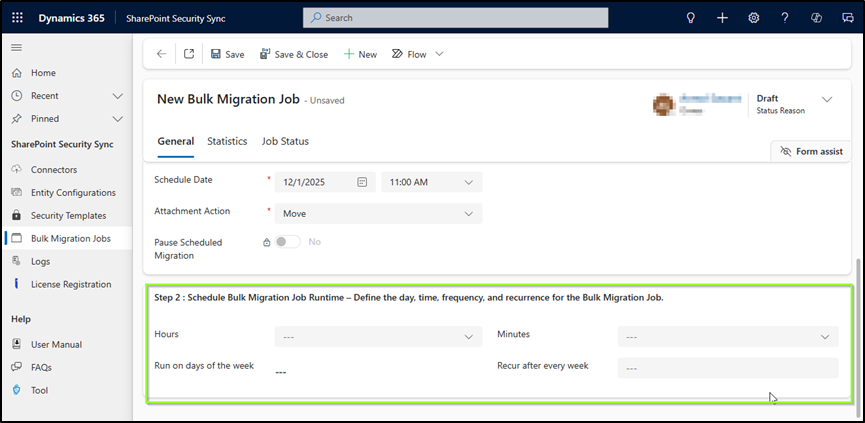
Task: Open record in new window icon
Action: tap(189, 54)
